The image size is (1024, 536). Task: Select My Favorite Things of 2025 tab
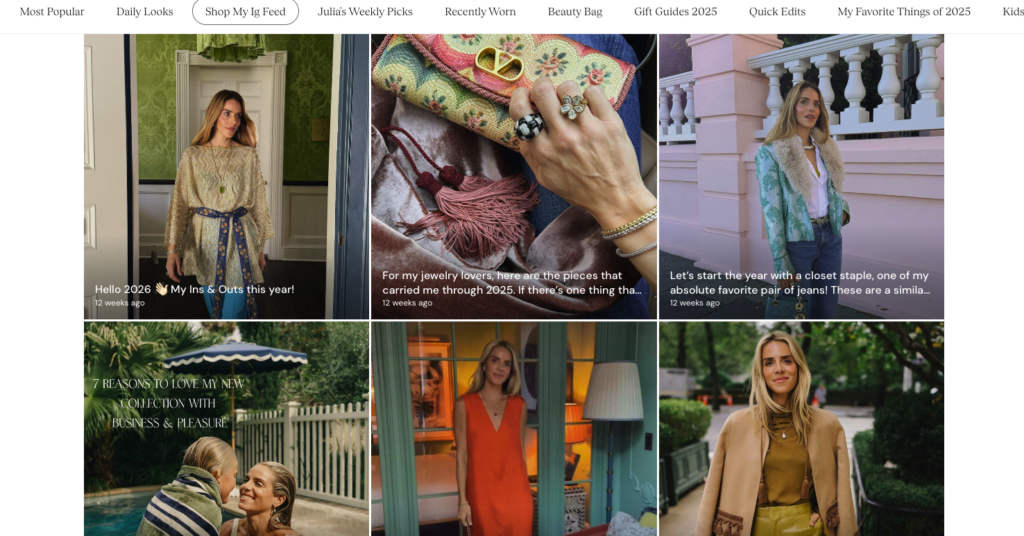coord(903,12)
